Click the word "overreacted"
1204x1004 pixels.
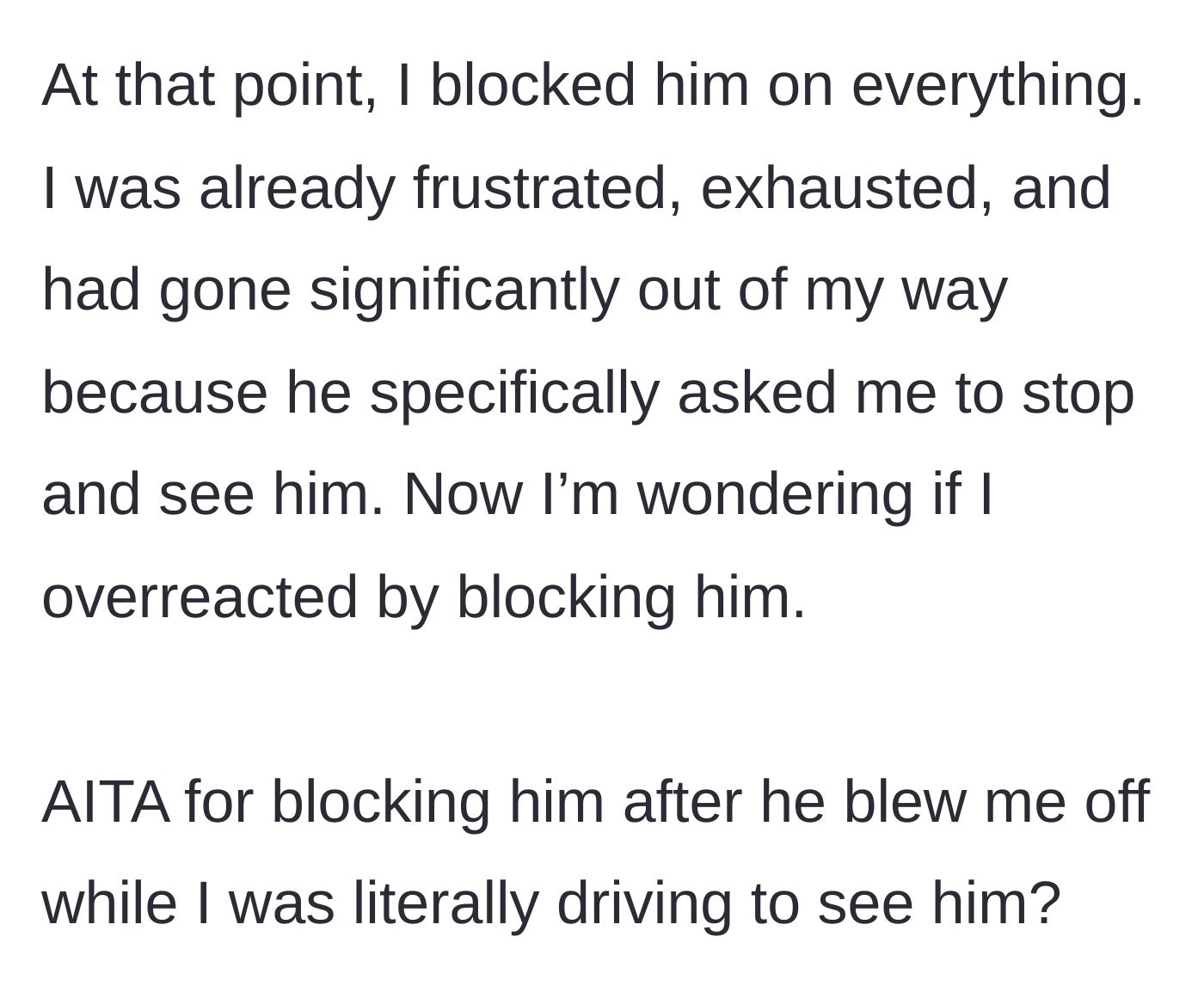point(200,597)
